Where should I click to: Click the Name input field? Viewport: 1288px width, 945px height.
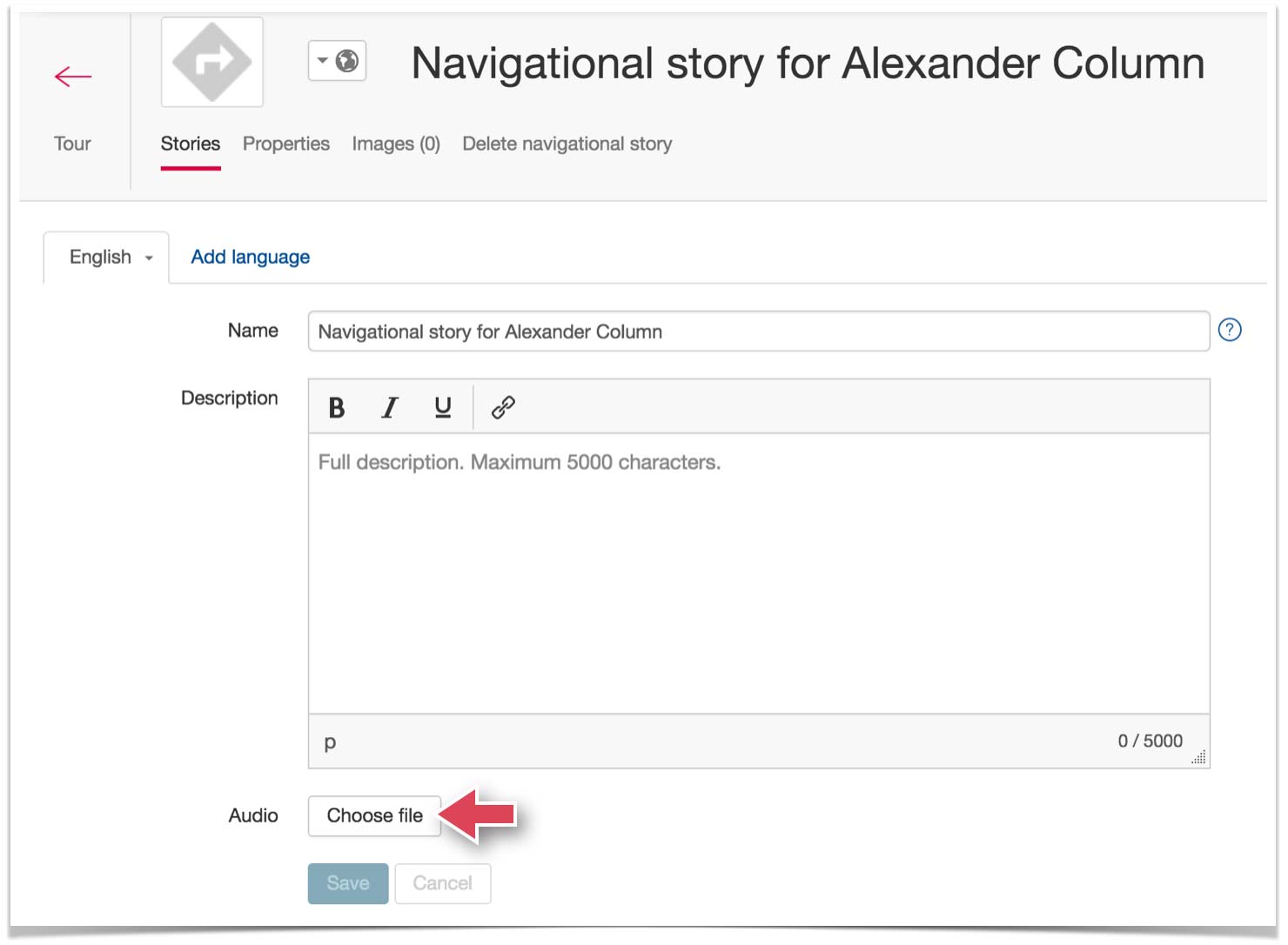pos(757,332)
